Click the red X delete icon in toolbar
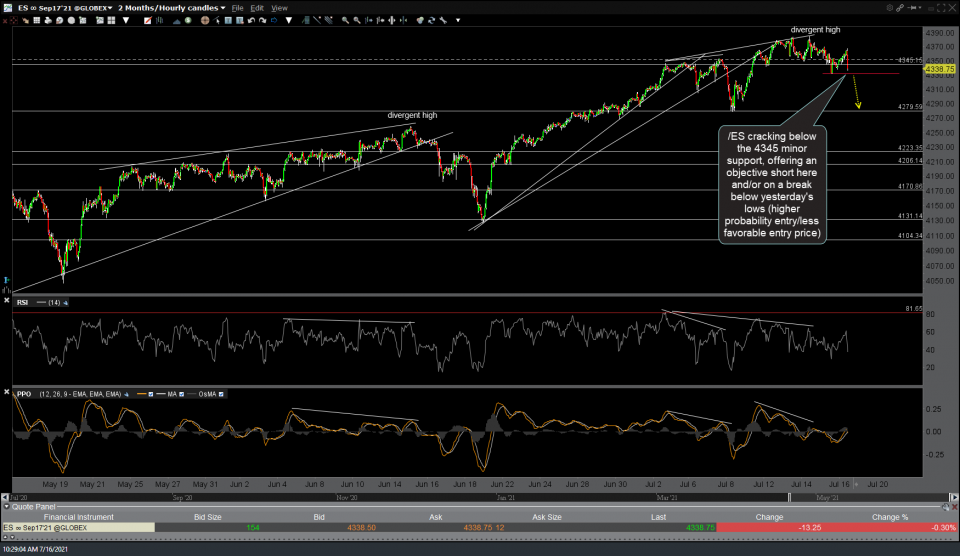 (5, 20)
